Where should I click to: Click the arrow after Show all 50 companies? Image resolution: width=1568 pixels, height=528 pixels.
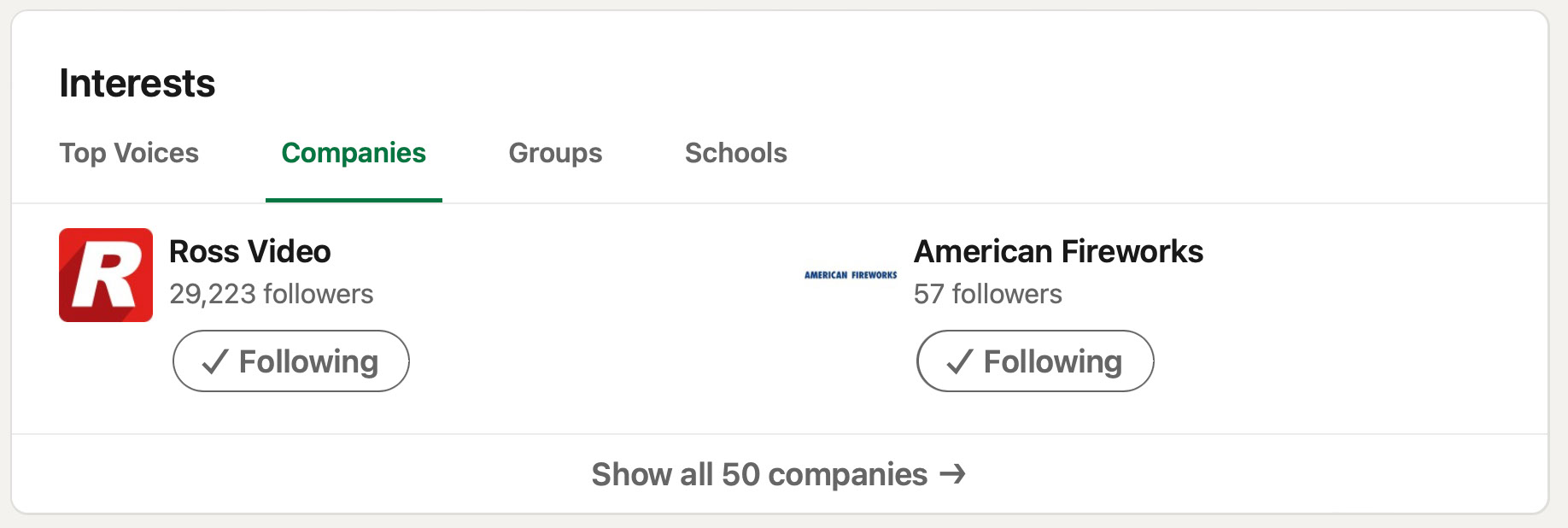[953, 473]
